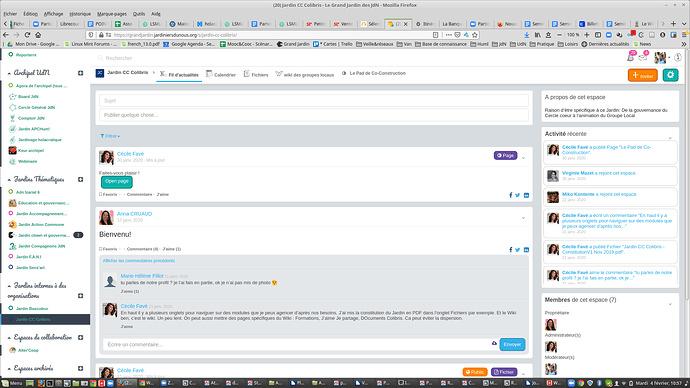This screenshot has height=388, width=690.
Task: Open the Fichiers tab
Action: pos(256,74)
